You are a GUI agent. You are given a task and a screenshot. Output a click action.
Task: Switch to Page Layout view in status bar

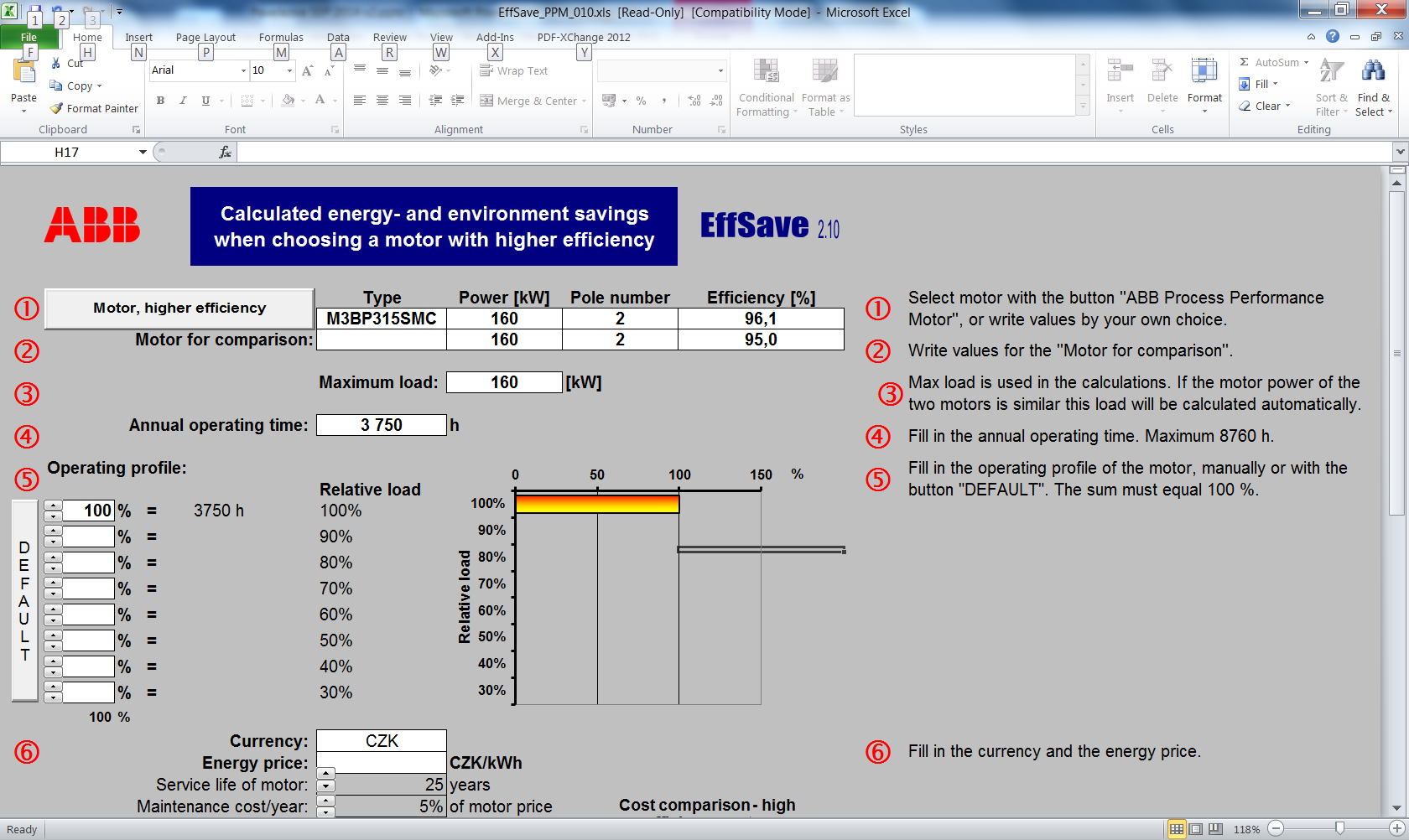pyautogui.click(x=1196, y=829)
